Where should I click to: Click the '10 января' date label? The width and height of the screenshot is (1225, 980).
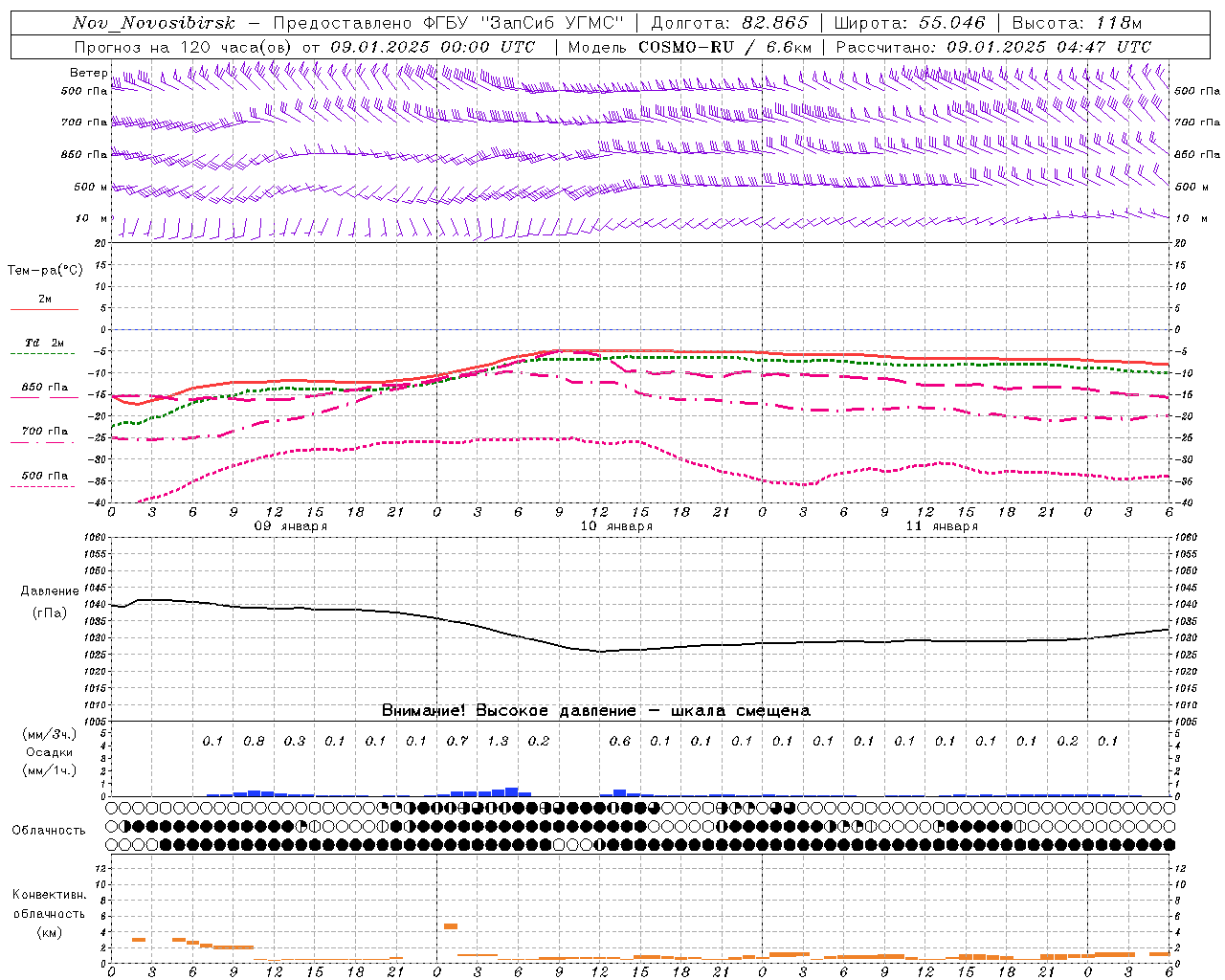coord(616,526)
